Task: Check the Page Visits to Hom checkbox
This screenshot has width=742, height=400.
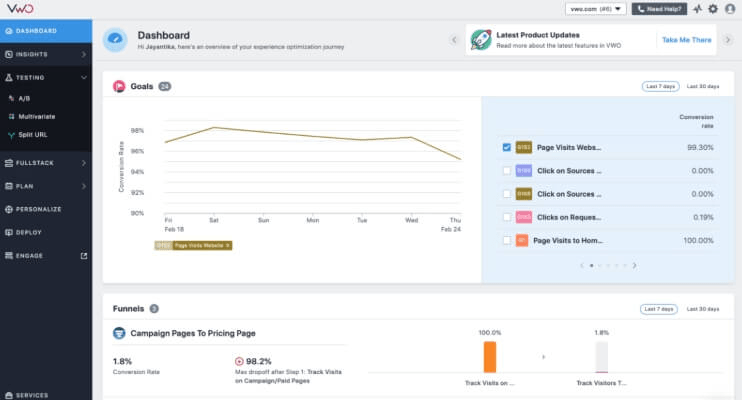Action: [x=506, y=240]
